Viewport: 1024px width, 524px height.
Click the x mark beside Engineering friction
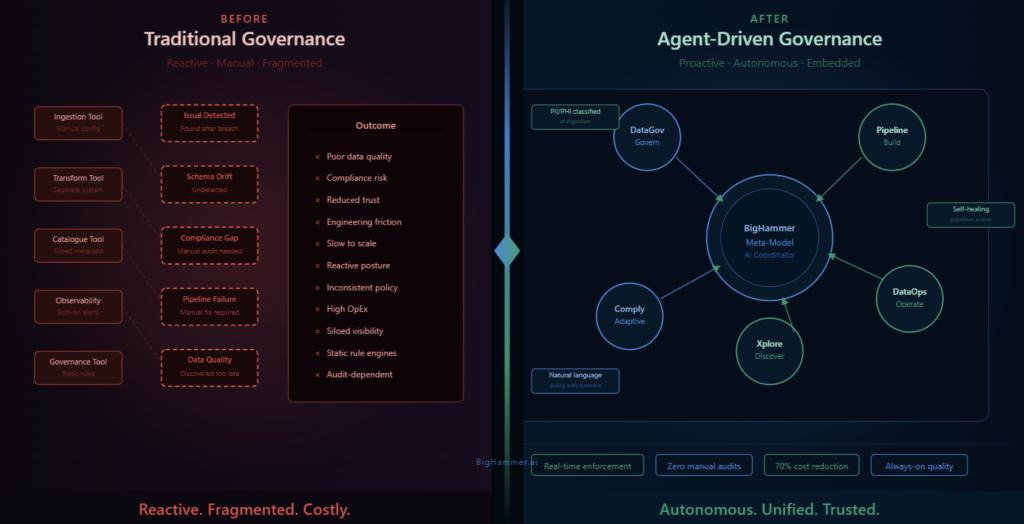(317, 222)
